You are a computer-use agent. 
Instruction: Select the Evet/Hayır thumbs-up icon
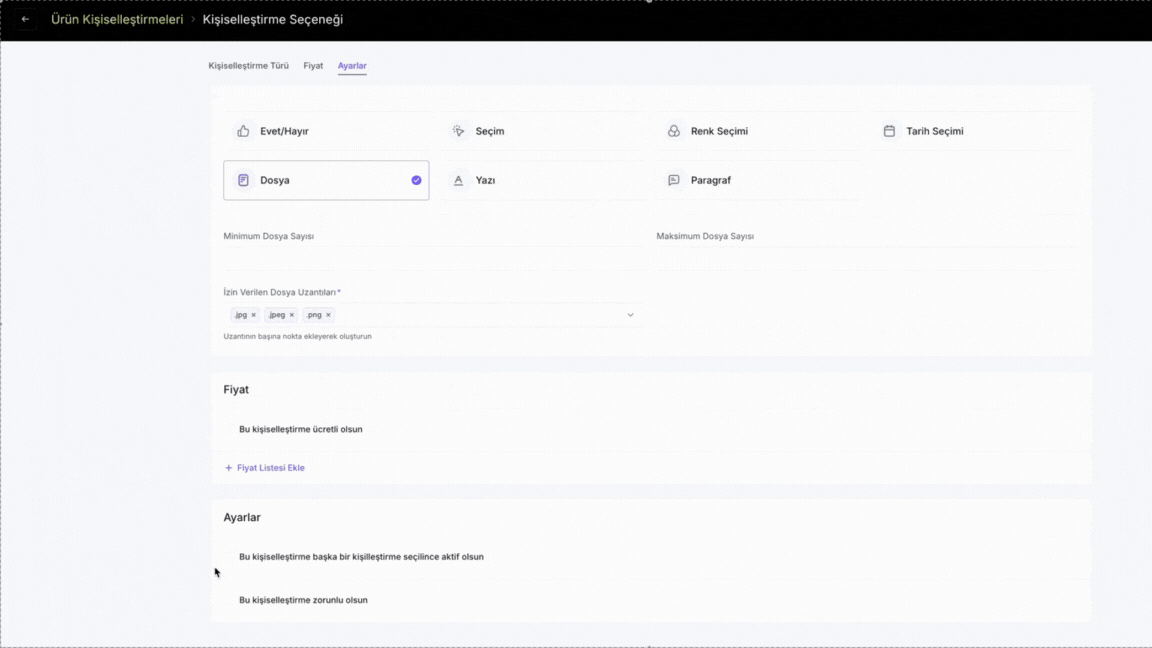243,131
